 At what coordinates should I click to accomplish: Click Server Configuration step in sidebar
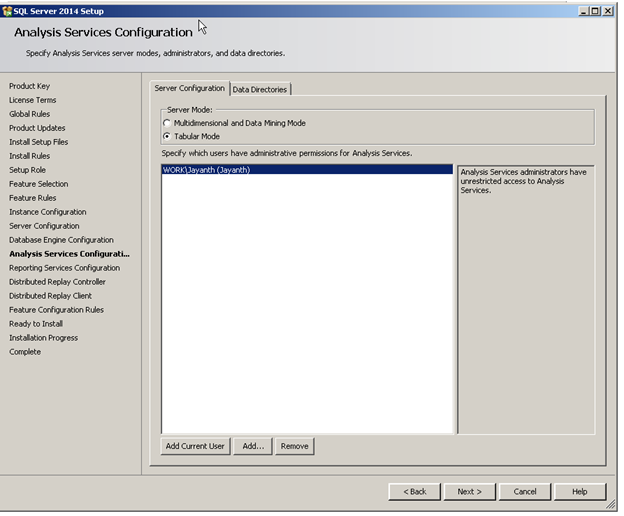pyautogui.click(x=44, y=226)
